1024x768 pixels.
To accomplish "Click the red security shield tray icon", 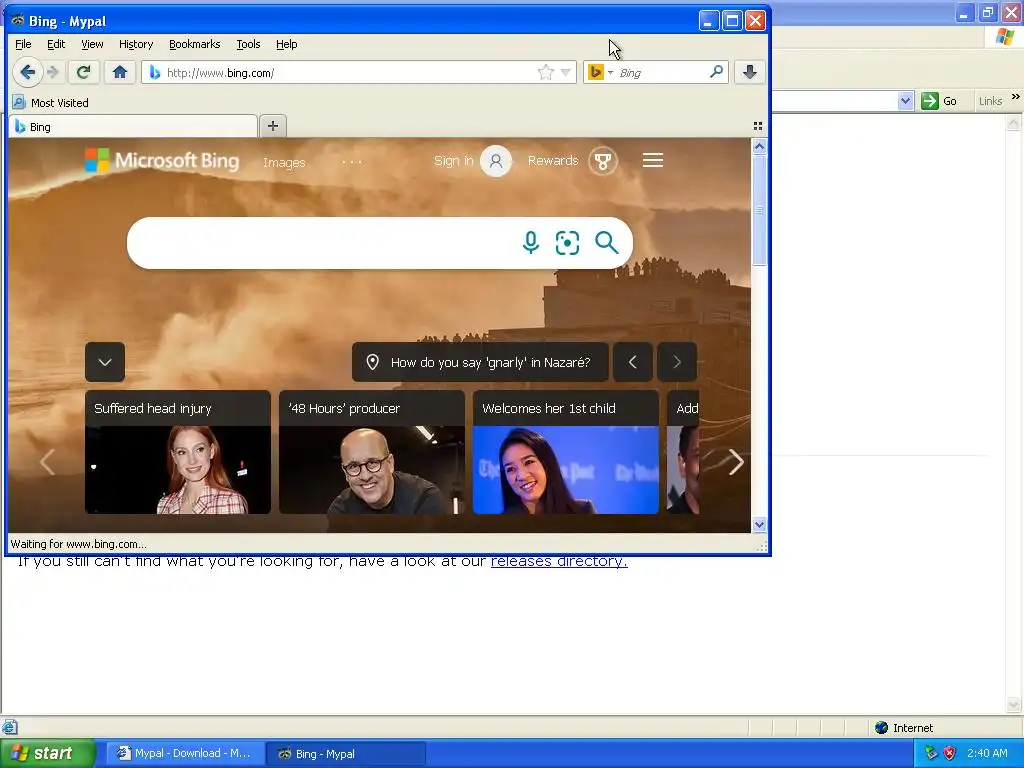I will [950, 753].
